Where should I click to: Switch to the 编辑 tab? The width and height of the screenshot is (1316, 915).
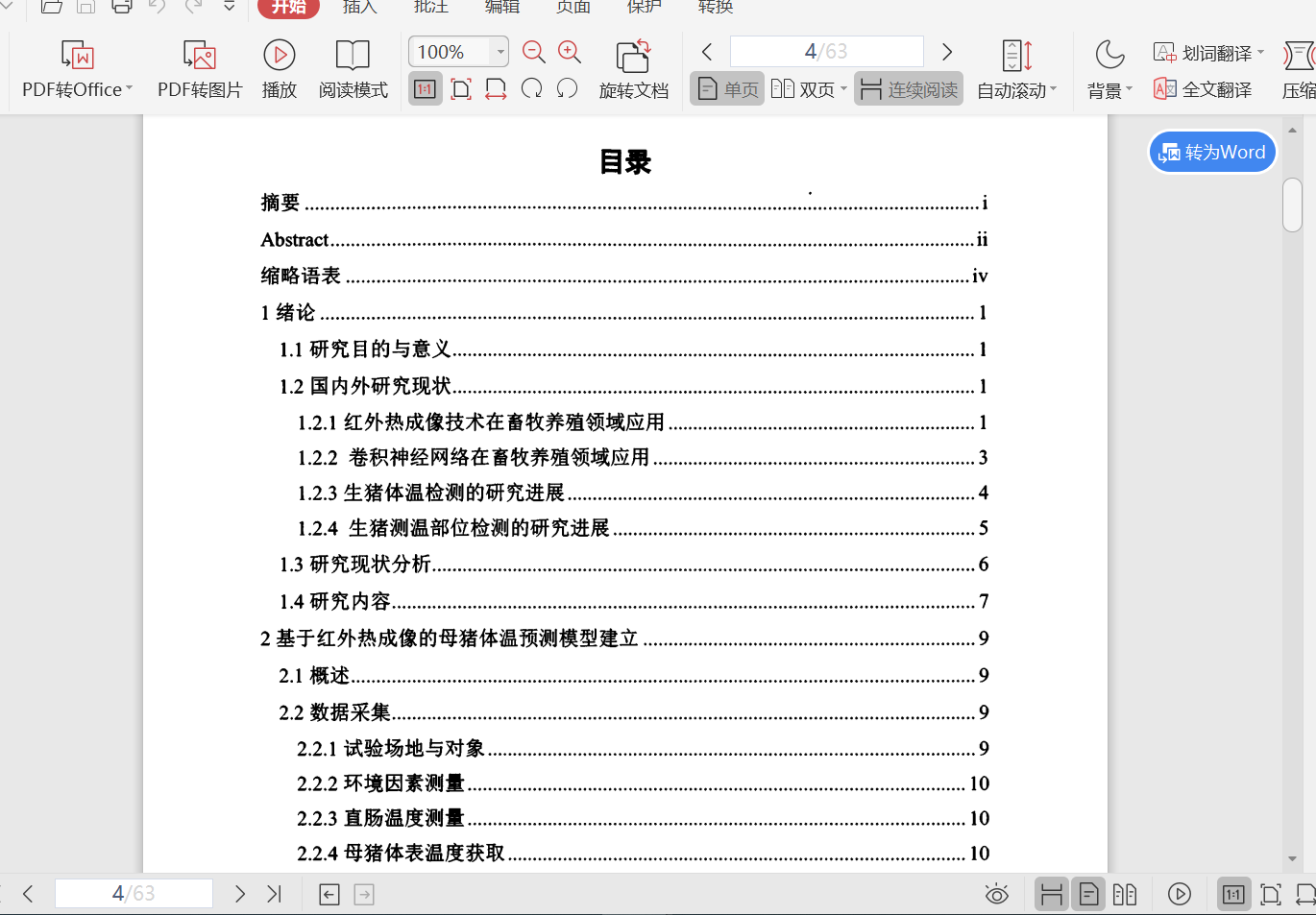click(x=501, y=7)
